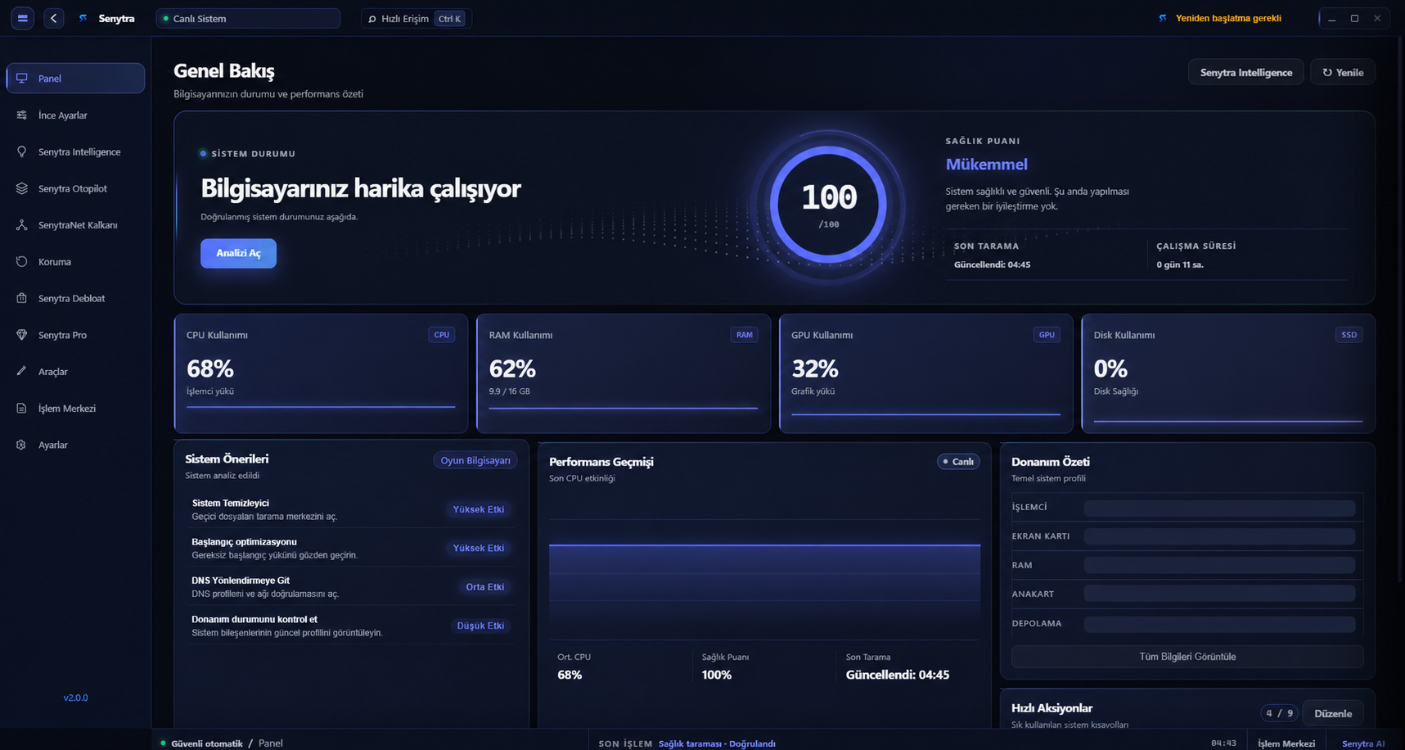Open the Panel page in sidebar
This screenshot has width=1405, height=750.
pyautogui.click(x=76, y=78)
